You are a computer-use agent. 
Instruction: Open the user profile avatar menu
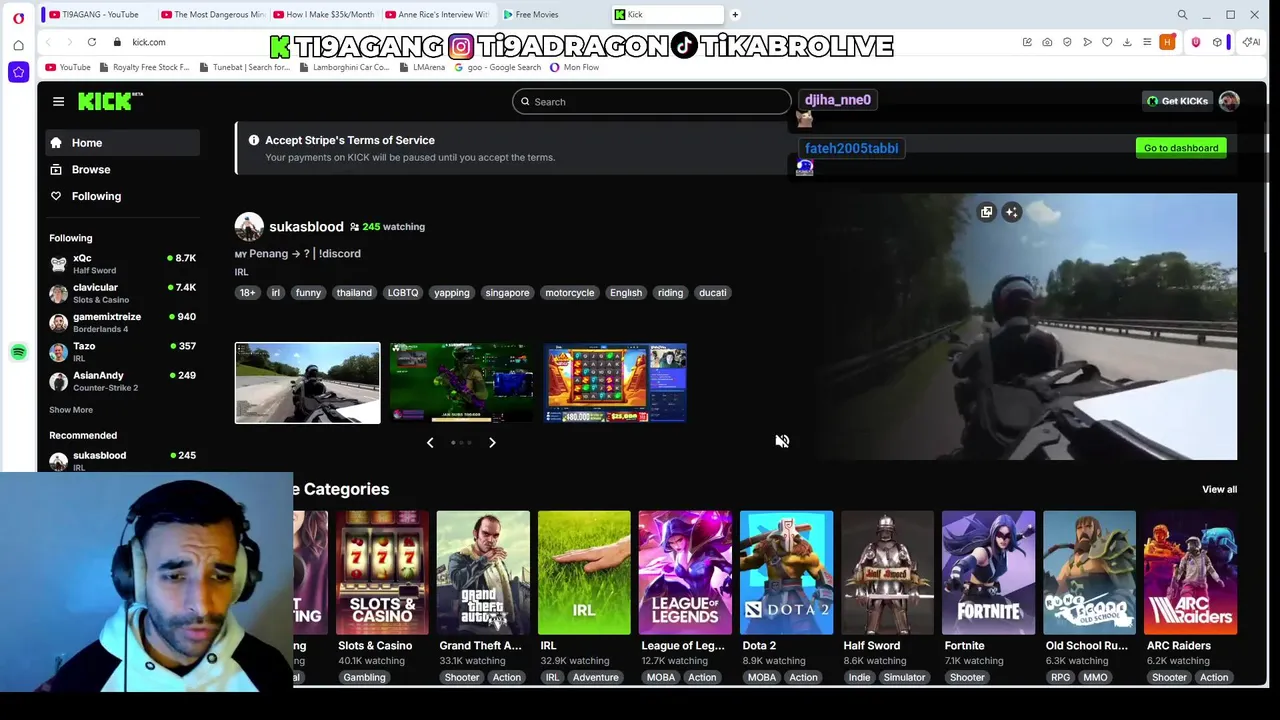pos(1229,101)
